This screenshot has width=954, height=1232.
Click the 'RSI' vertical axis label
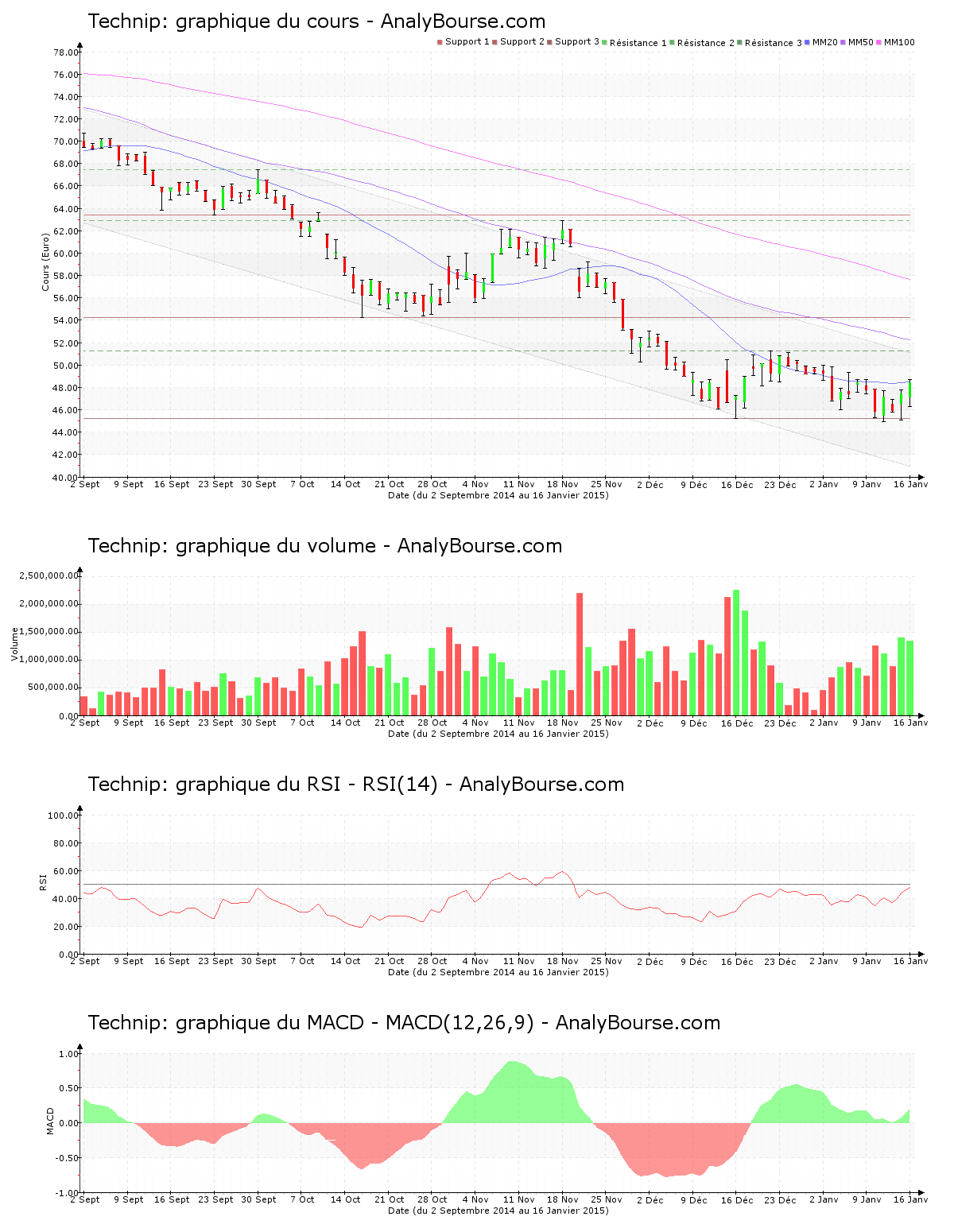point(44,881)
